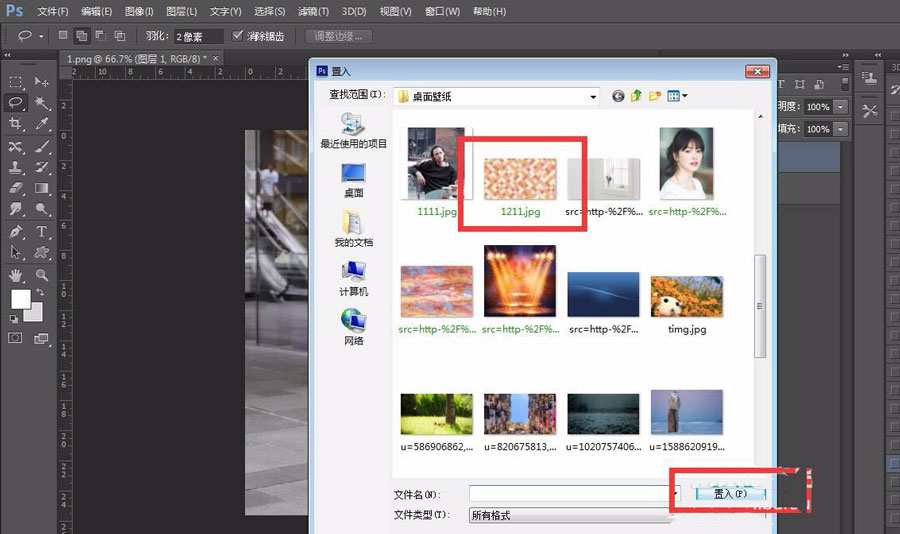Image resolution: width=900 pixels, height=534 pixels.
Task: Go to 最近使用的项目 recent places
Action: pos(354,131)
